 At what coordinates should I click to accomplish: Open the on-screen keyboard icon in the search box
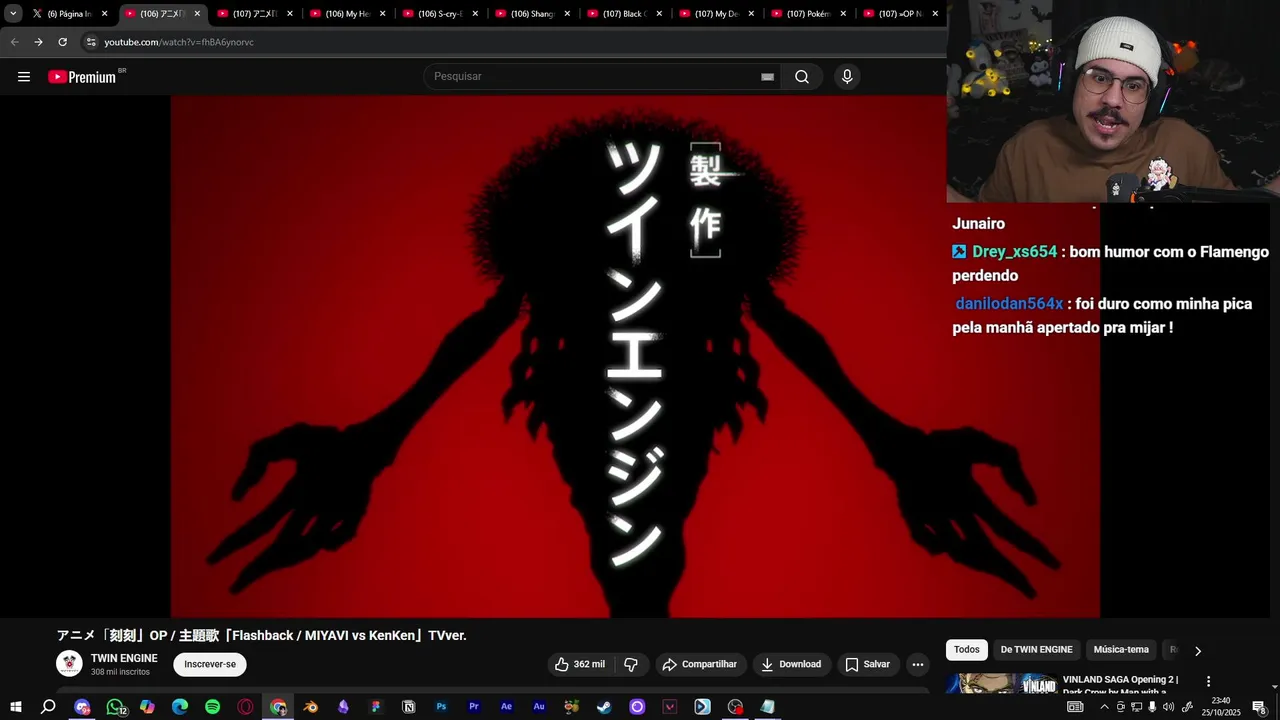click(767, 77)
